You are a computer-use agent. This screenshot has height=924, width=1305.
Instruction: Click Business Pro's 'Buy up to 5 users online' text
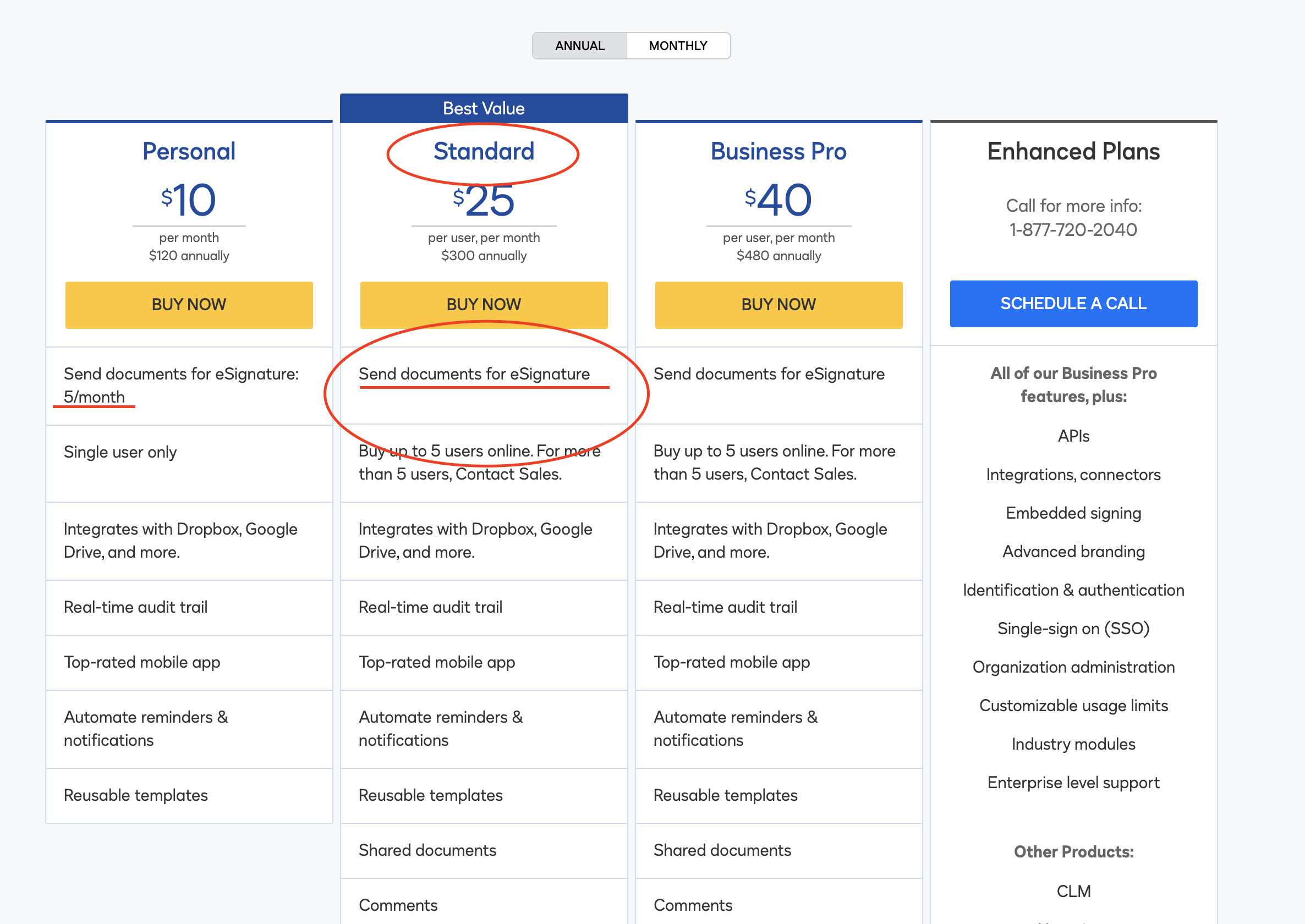(x=775, y=462)
